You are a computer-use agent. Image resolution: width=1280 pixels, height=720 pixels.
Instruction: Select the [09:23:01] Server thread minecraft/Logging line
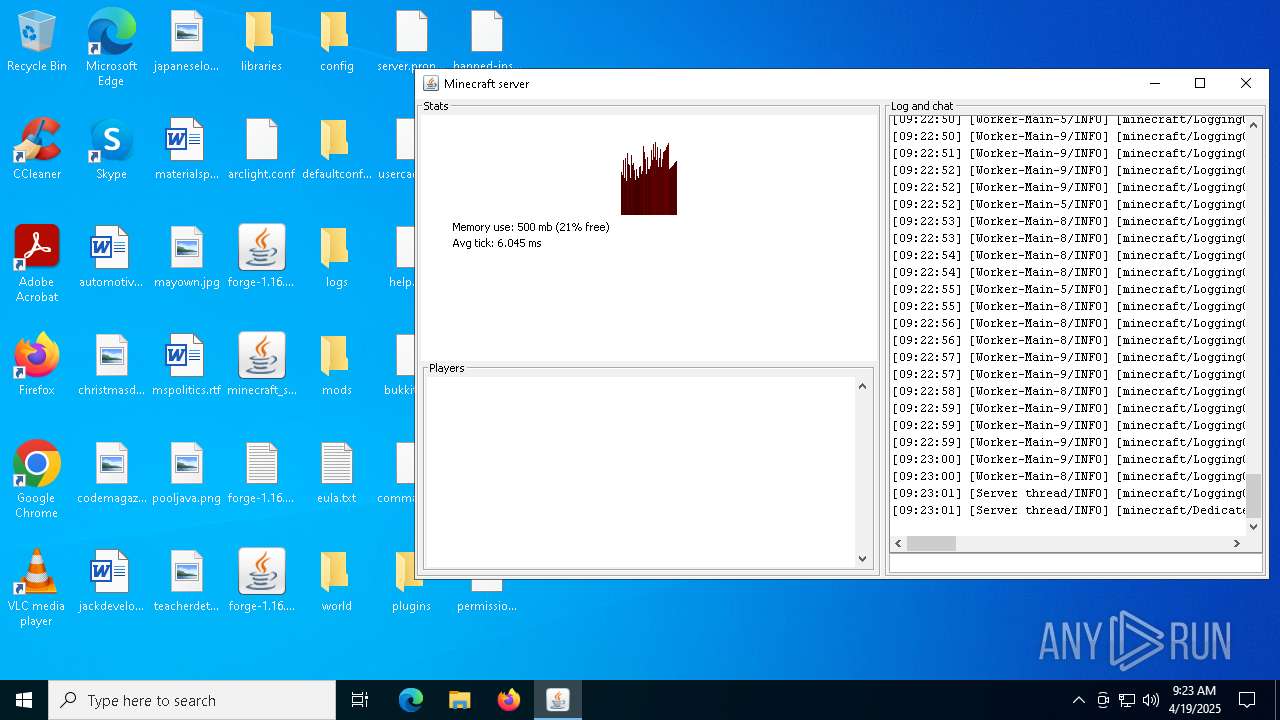tap(1068, 493)
